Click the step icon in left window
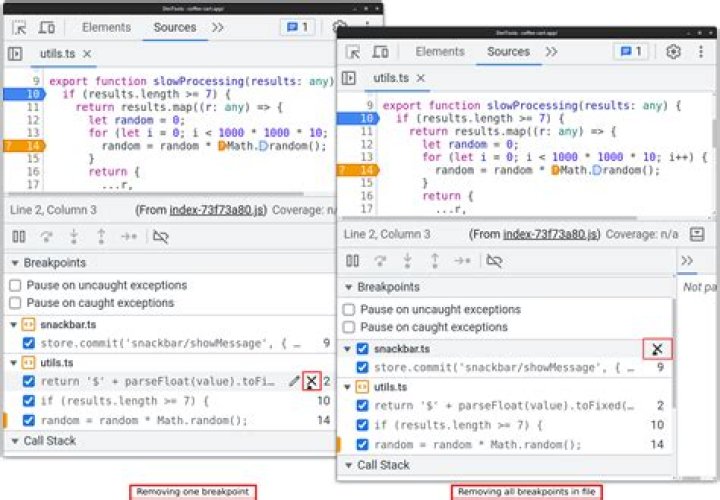 [129, 237]
